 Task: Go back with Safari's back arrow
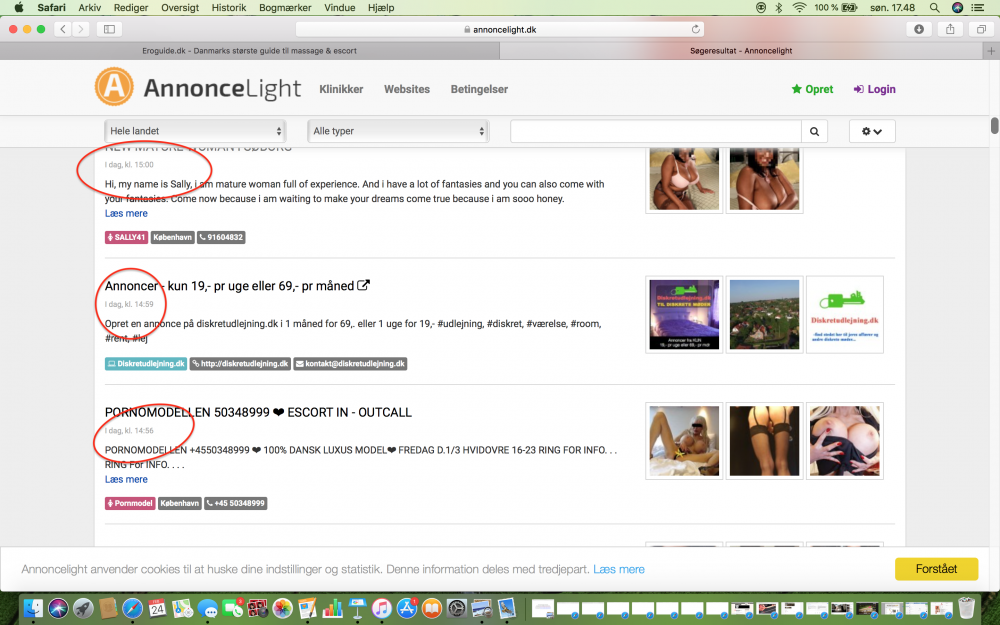(62, 29)
